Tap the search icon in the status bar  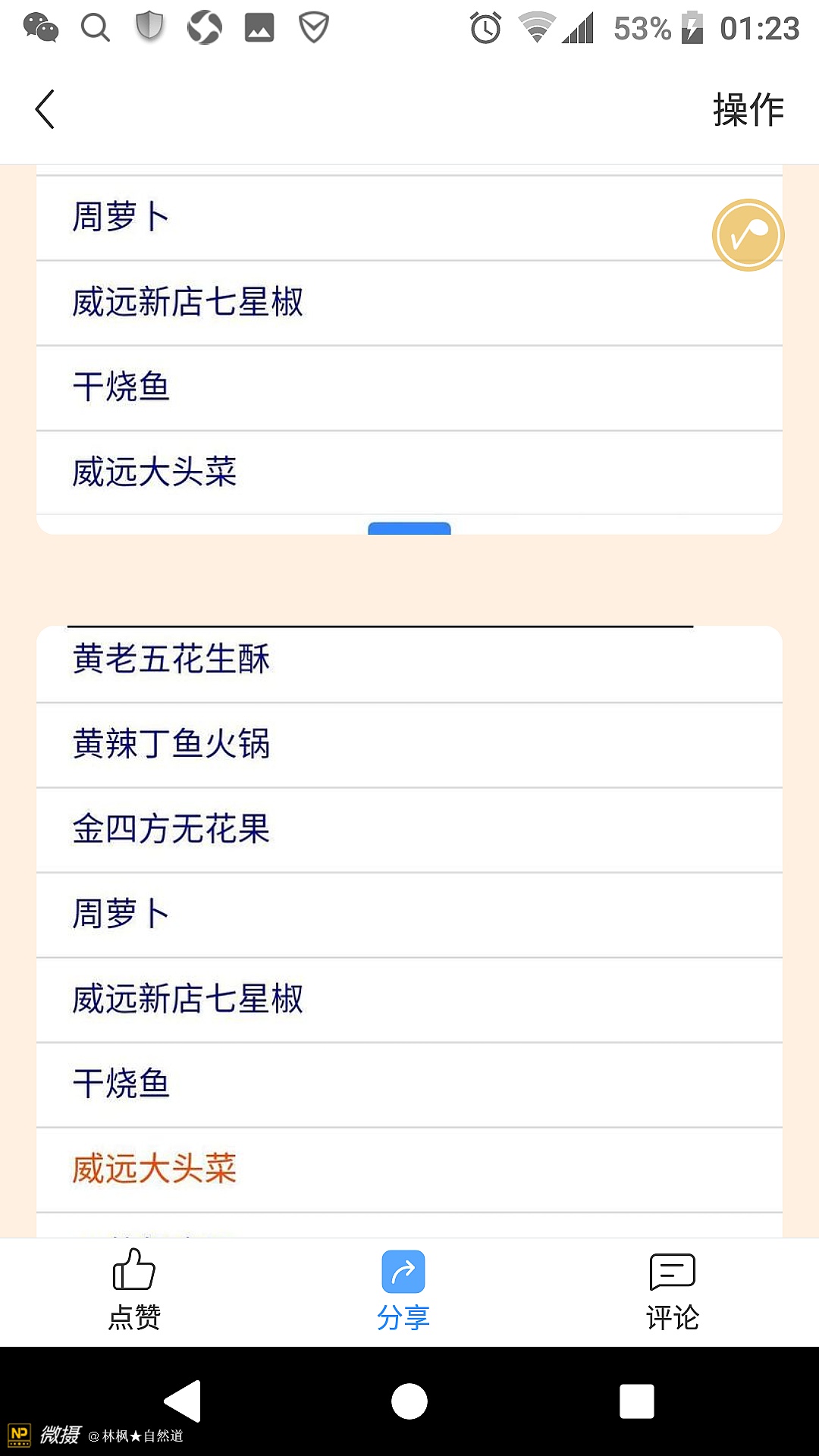[96, 28]
